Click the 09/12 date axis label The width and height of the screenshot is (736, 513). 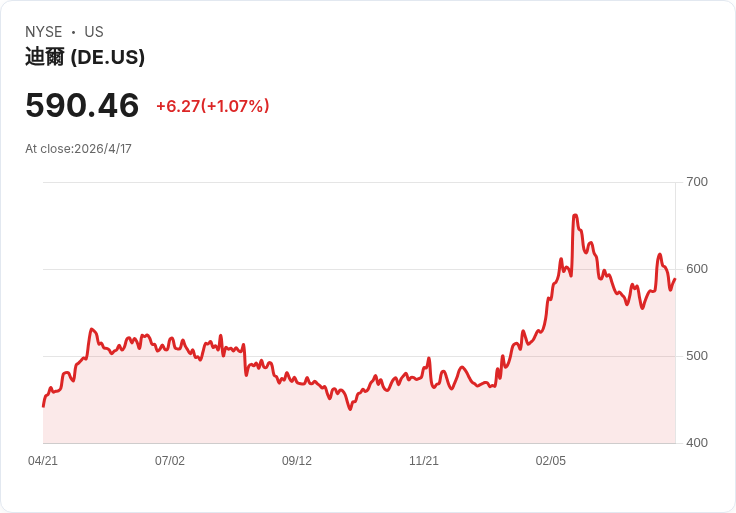tap(297, 461)
